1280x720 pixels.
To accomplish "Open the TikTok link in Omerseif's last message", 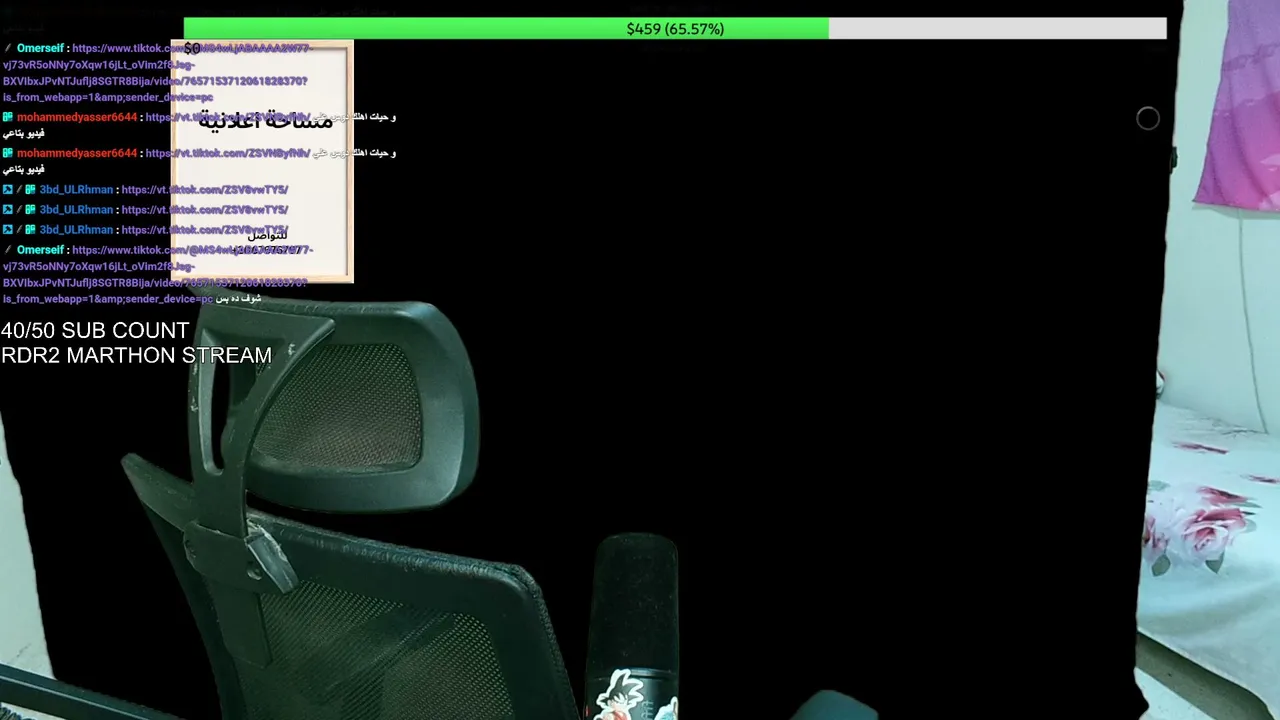I will point(158,274).
